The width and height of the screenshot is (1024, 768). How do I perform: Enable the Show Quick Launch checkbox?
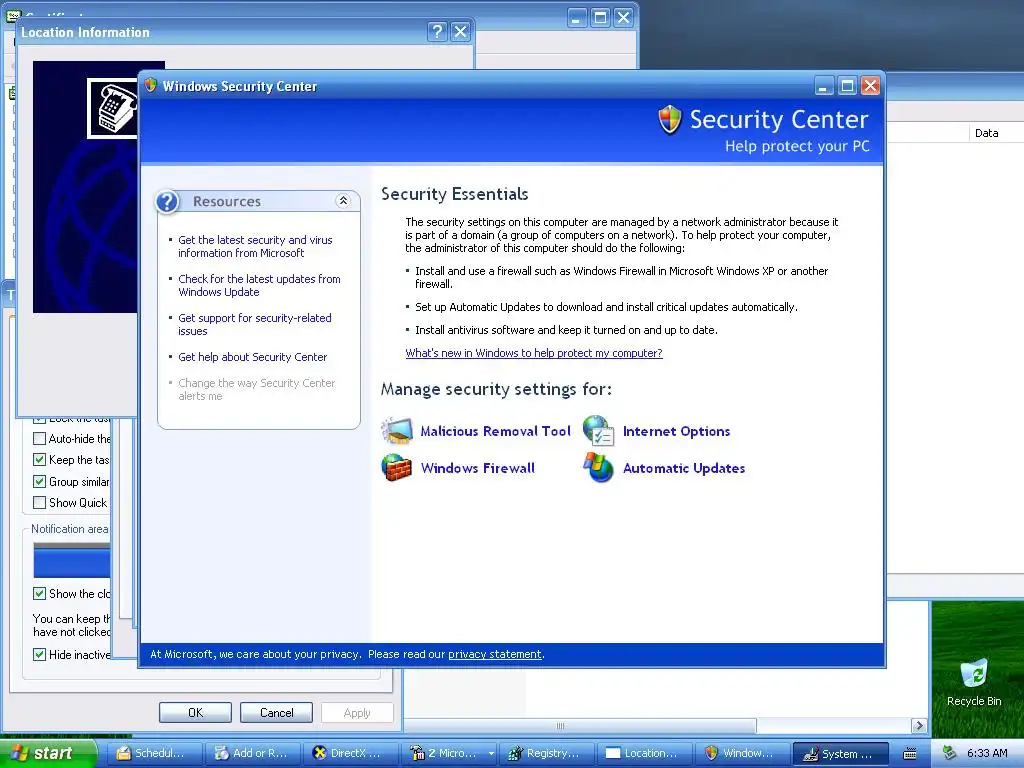39,502
